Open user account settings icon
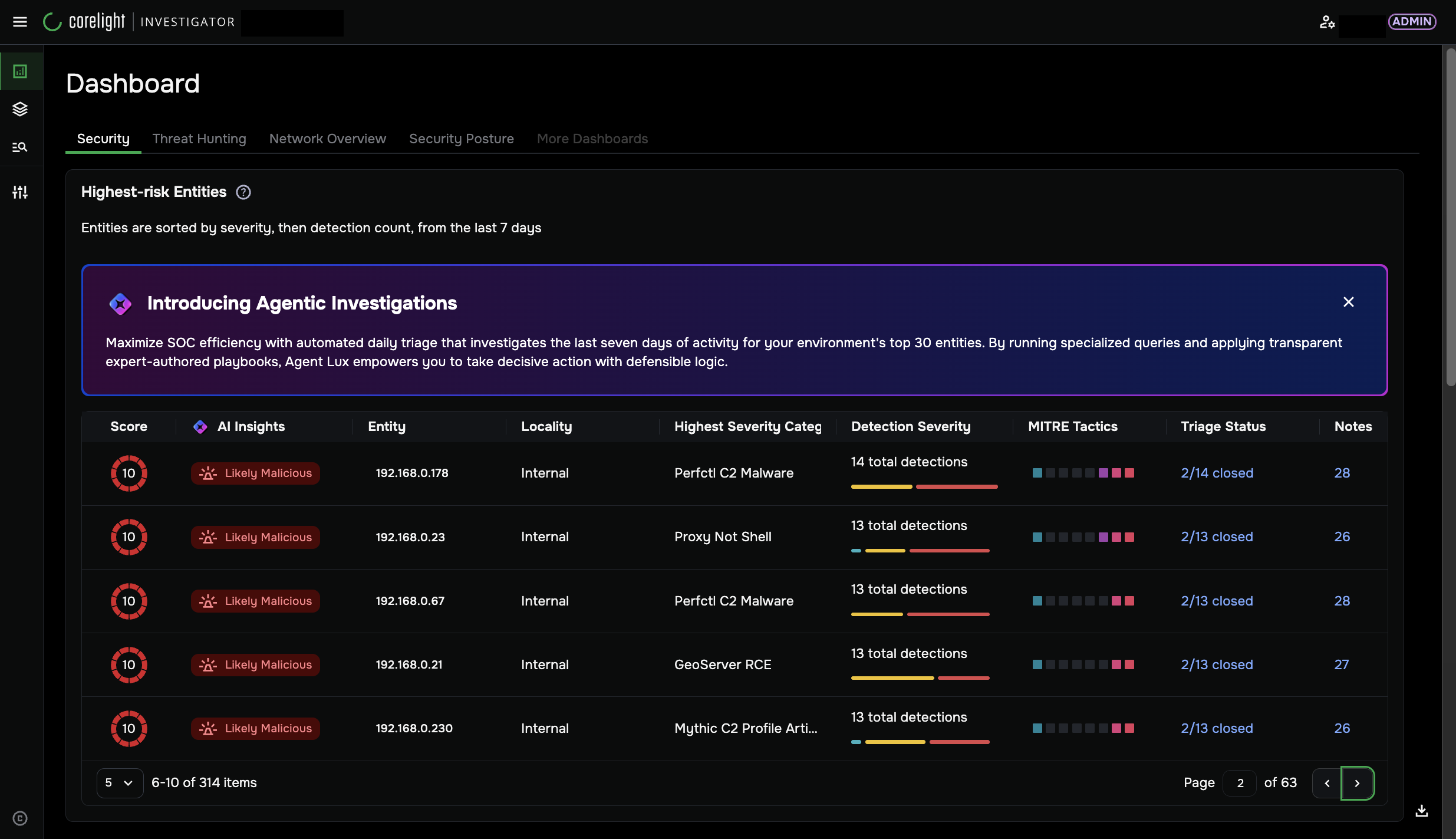The height and width of the screenshot is (839, 1456). coord(1327,22)
